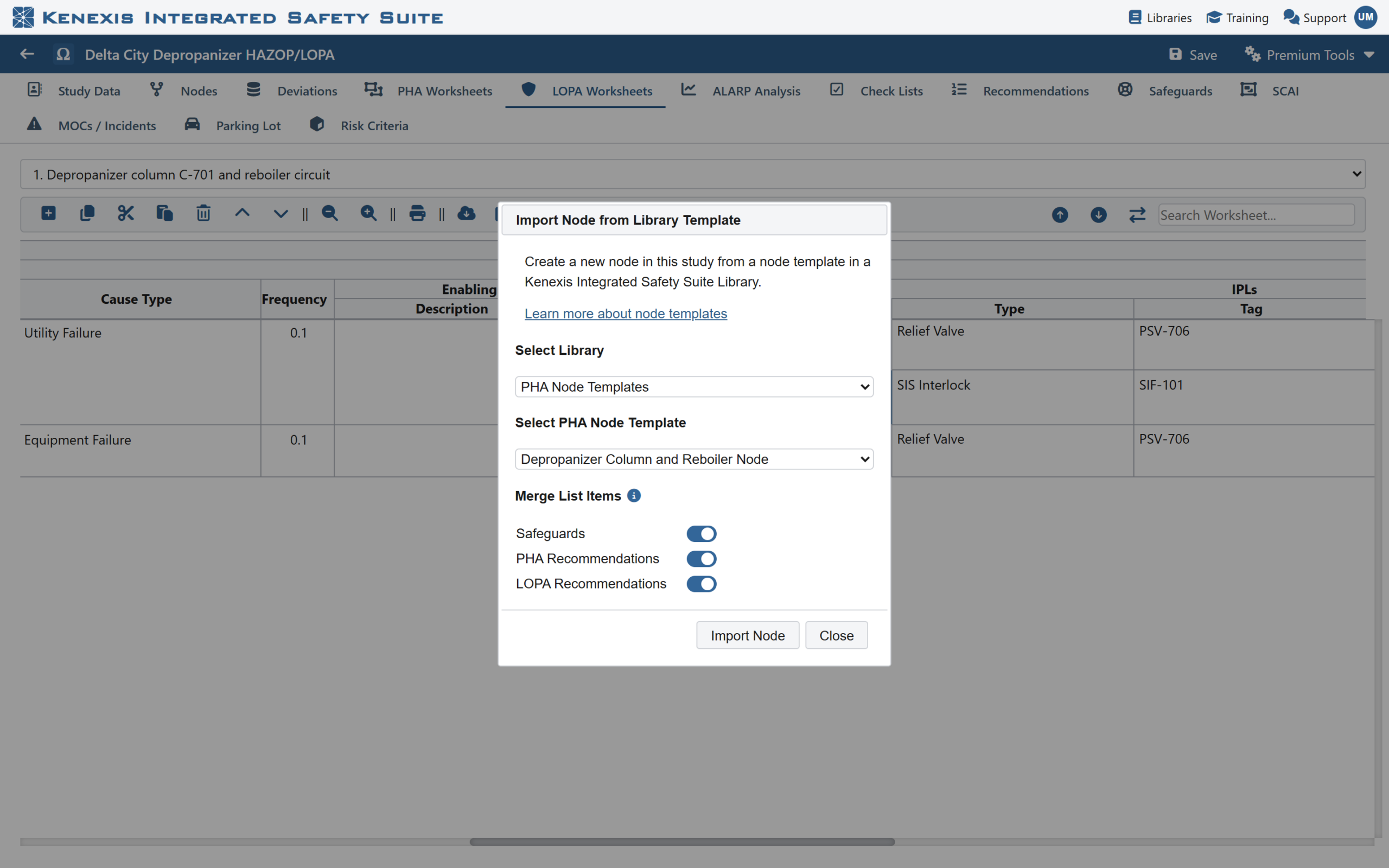The height and width of the screenshot is (868, 1389).
Task: Toggle the LOPA Recommendations merge switch
Action: [702, 584]
